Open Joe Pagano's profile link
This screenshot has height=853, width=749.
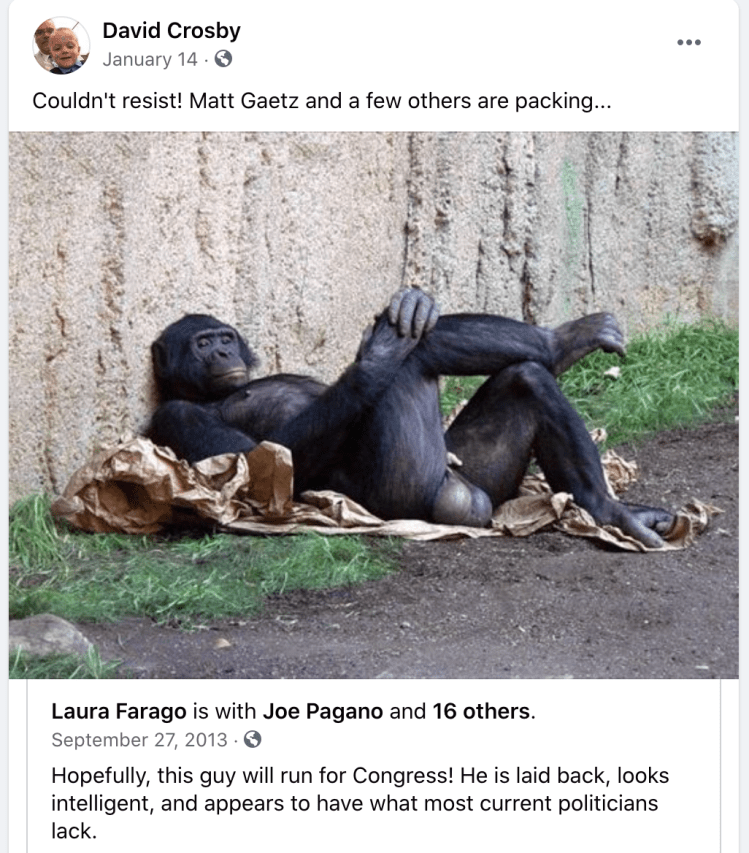click(323, 711)
